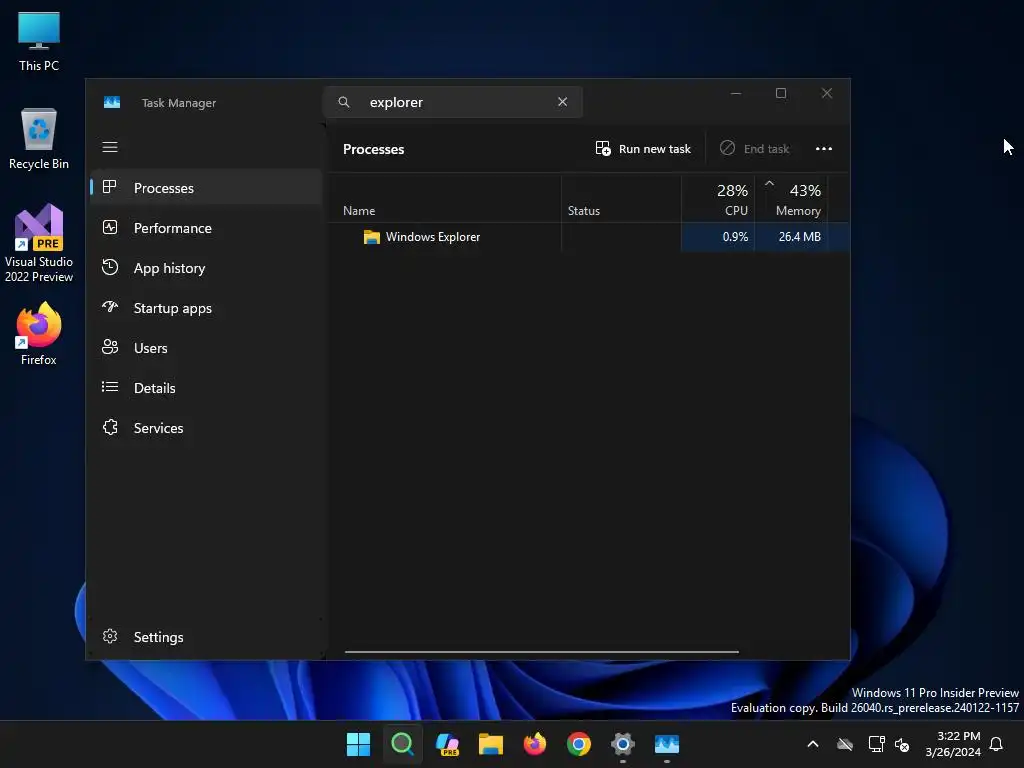Go to App history
This screenshot has height=768, width=1024.
(x=206, y=268)
